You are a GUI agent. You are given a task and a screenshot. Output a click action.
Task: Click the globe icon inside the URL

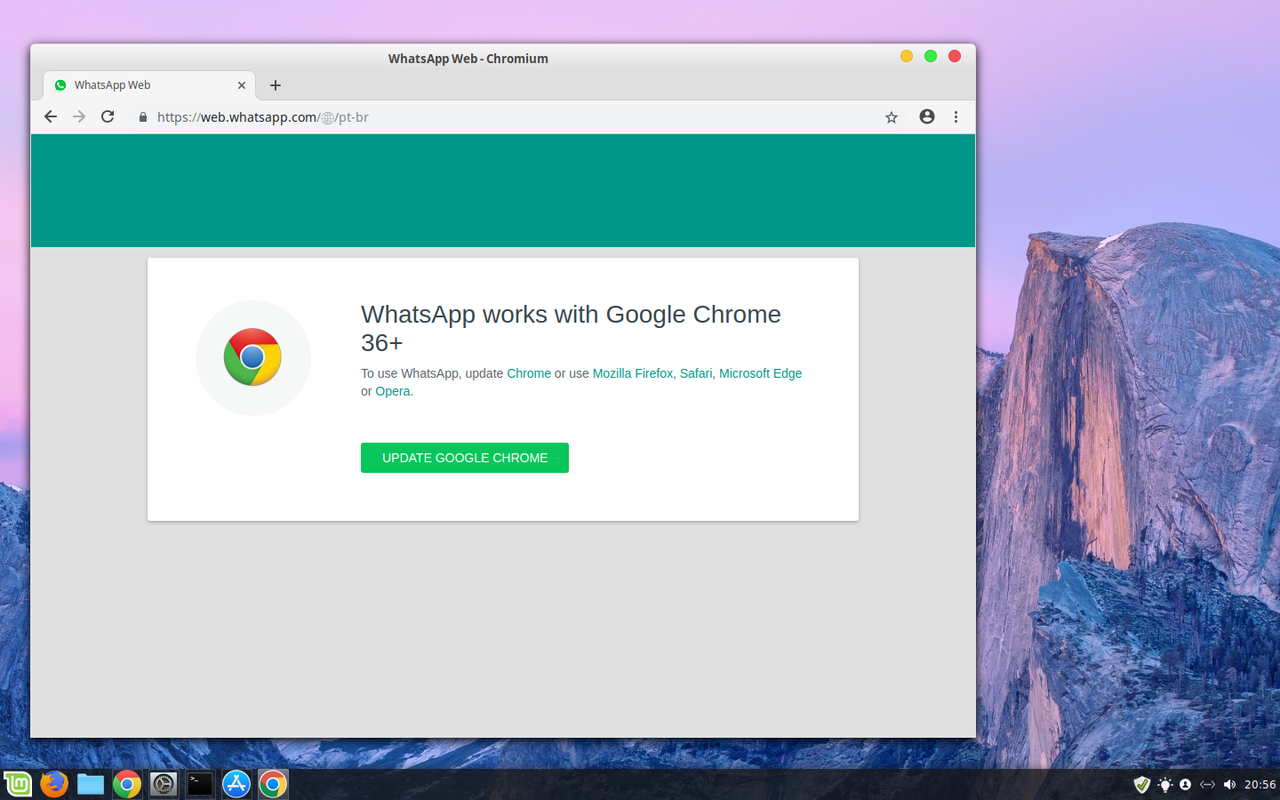pyautogui.click(x=327, y=118)
